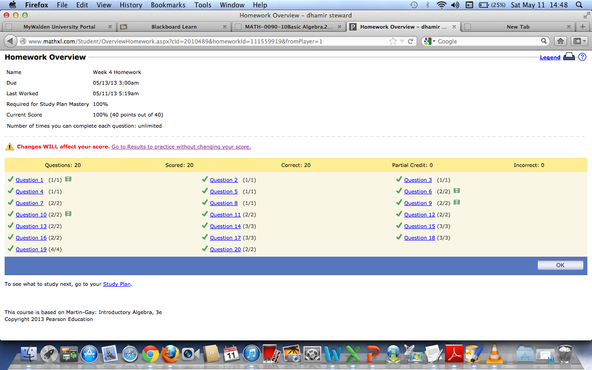Click the Wi-Fi status icon
This screenshot has height=370, width=592.
[x=441, y=5]
